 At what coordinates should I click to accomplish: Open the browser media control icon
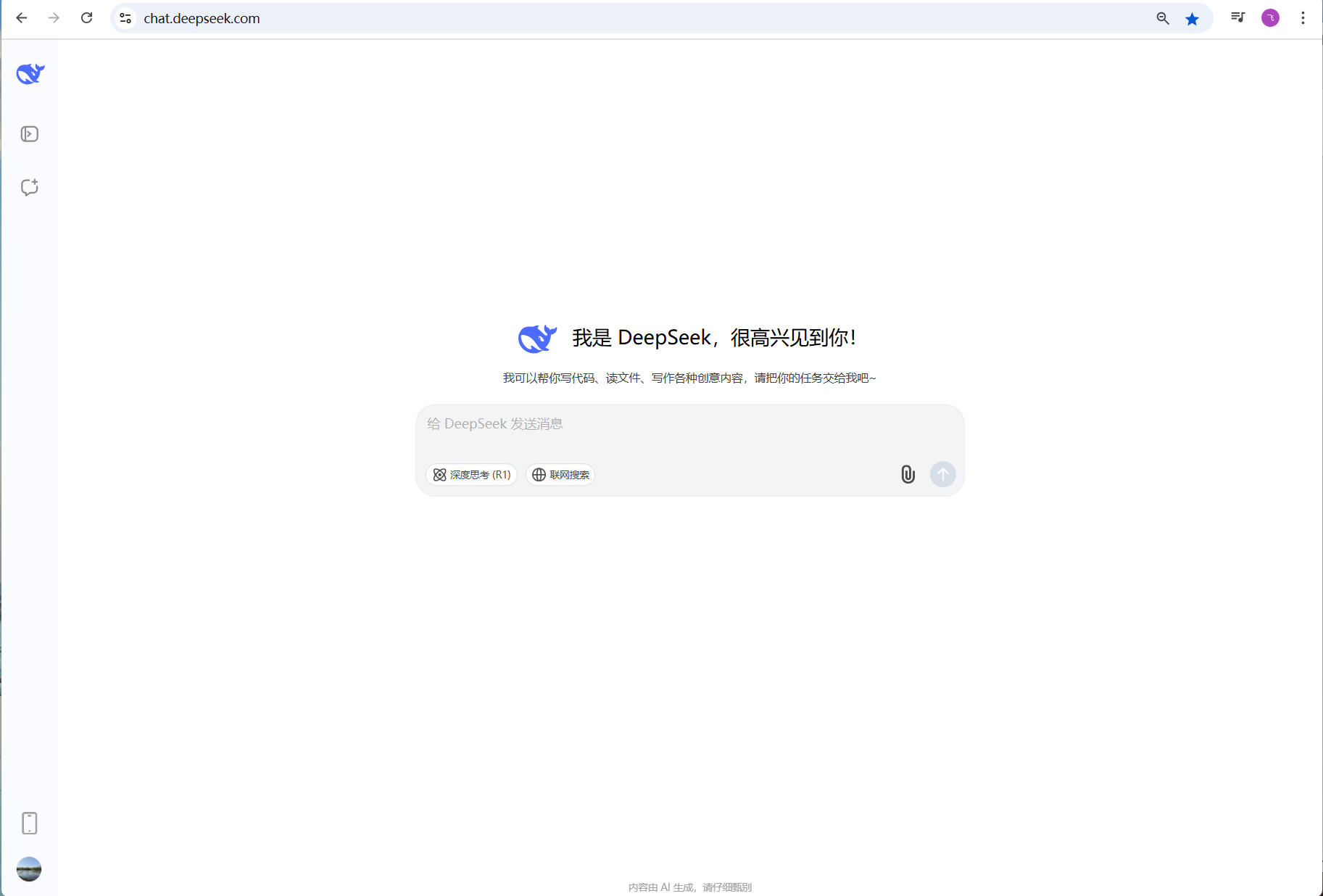[x=1238, y=17]
